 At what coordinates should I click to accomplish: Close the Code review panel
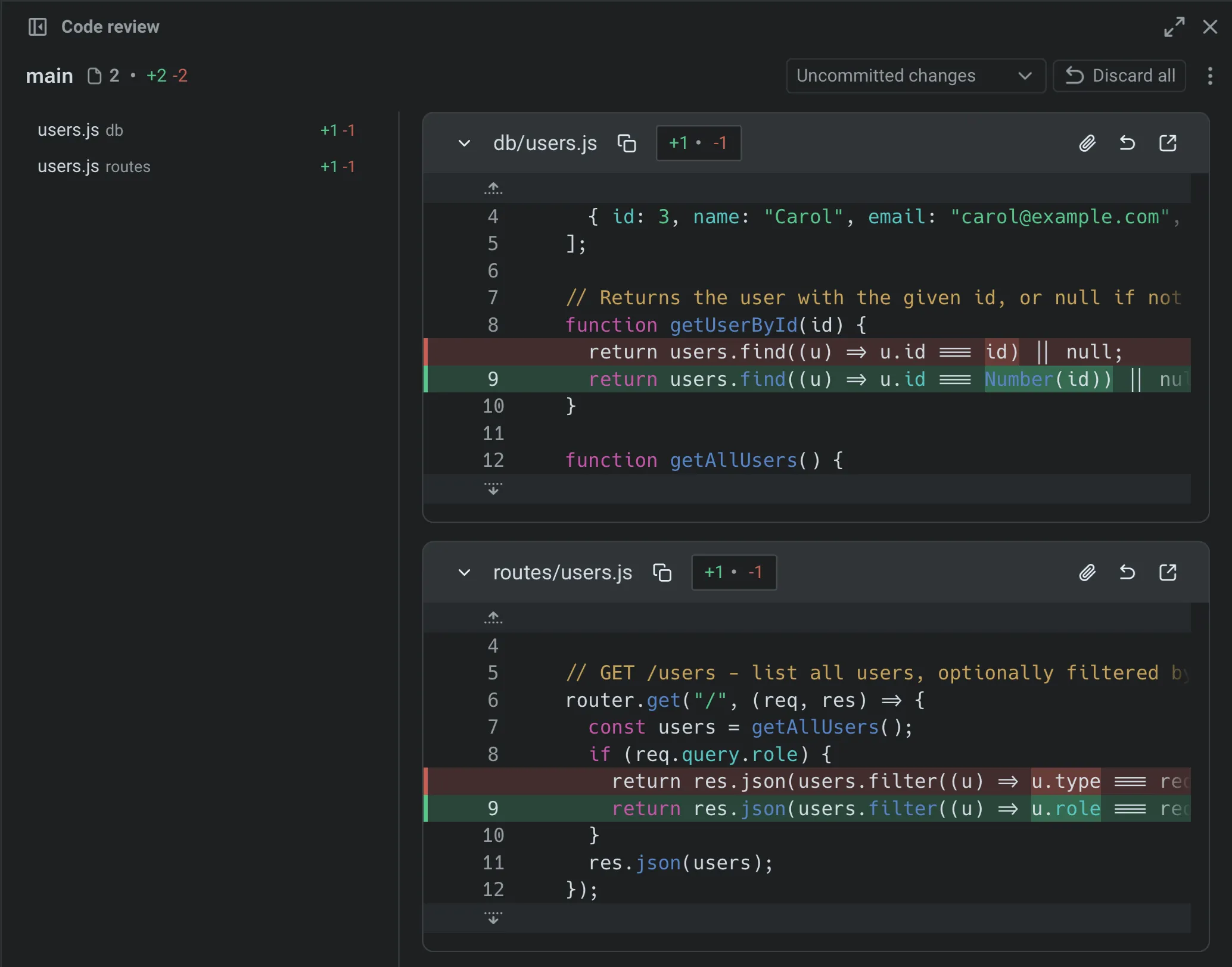point(1210,27)
